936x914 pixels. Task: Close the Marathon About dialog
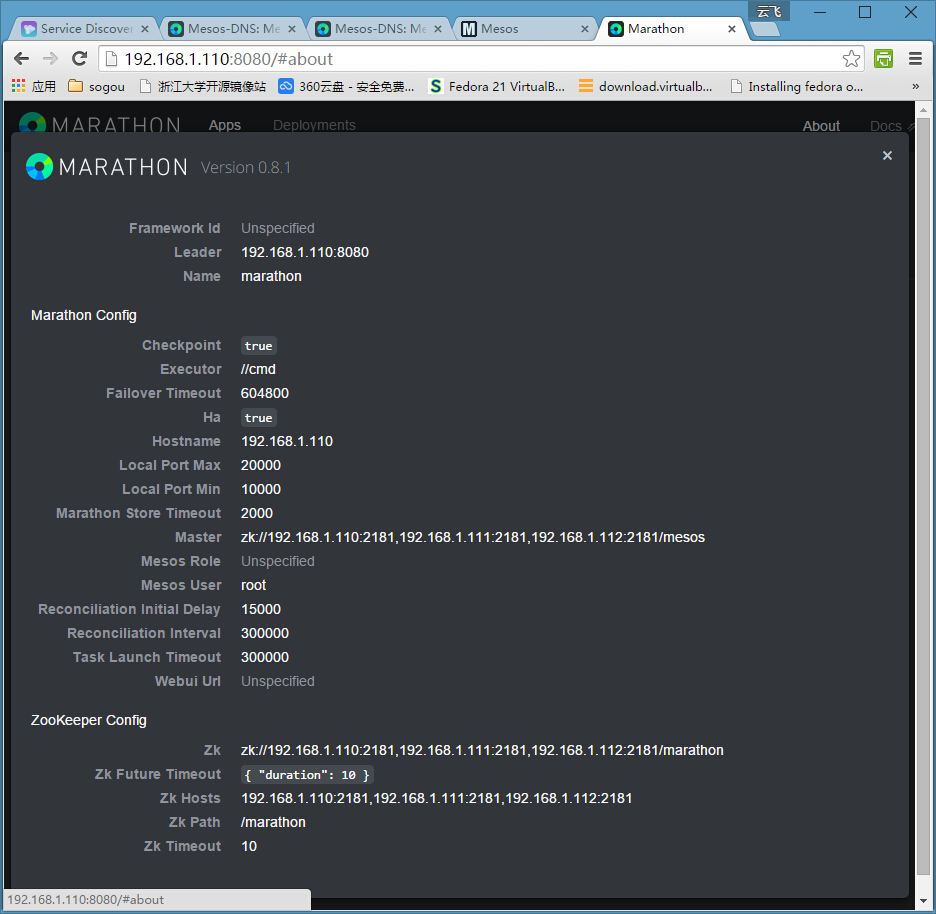[x=887, y=156]
